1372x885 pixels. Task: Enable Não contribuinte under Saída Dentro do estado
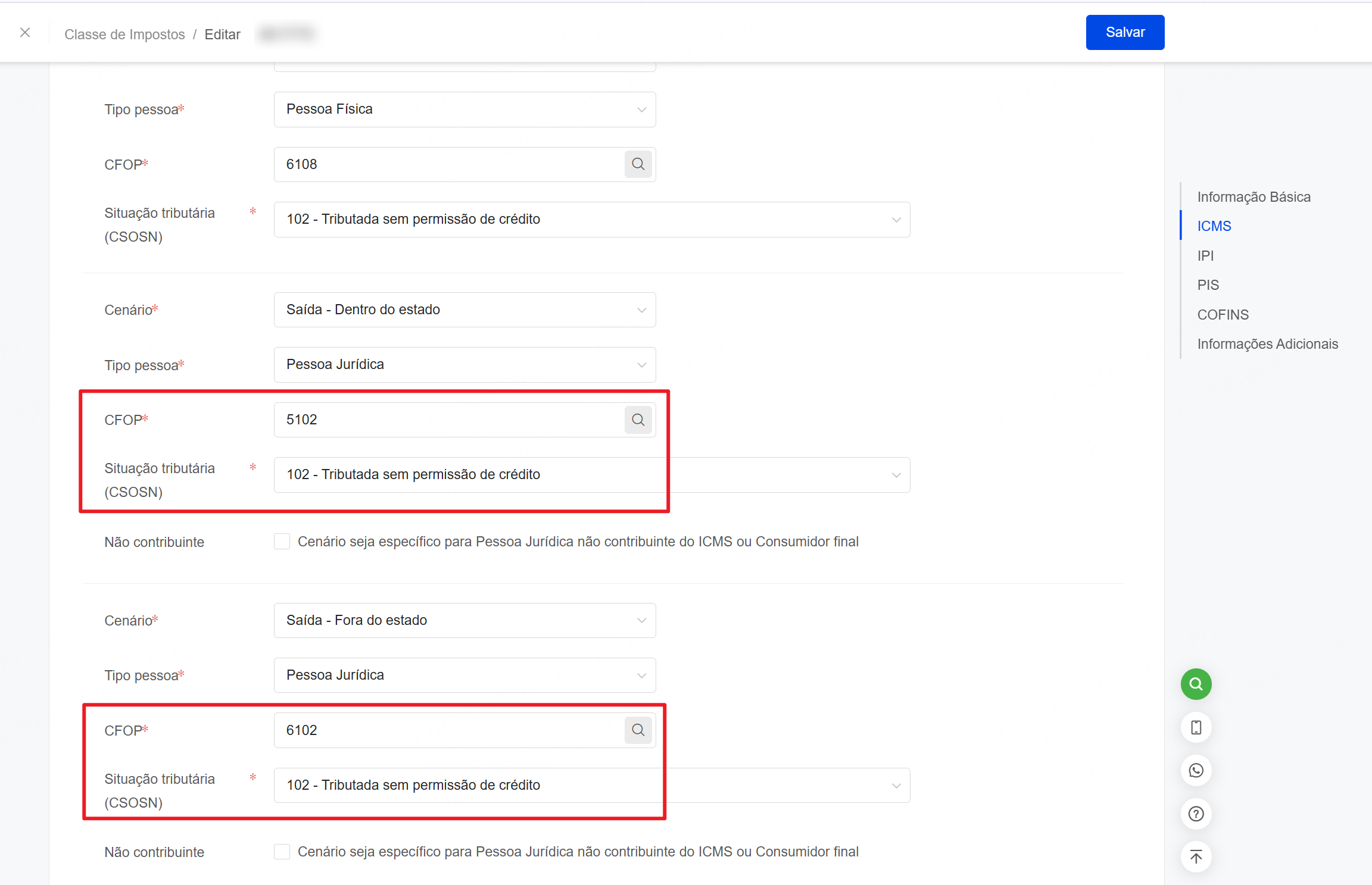point(282,542)
